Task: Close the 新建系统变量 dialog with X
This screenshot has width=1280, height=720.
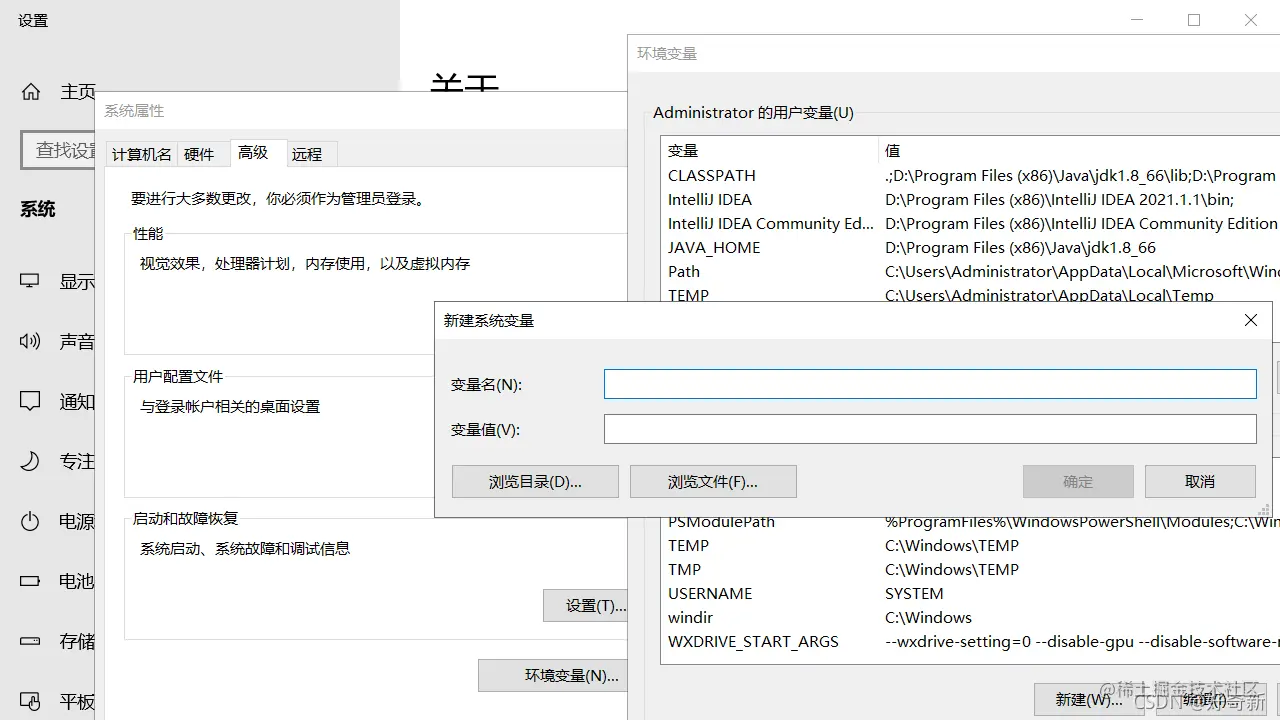Action: [1250, 320]
